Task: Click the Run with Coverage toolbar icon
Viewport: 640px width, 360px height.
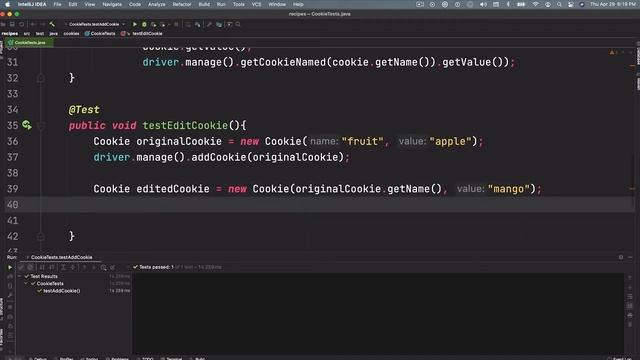Action: pos(153,24)
